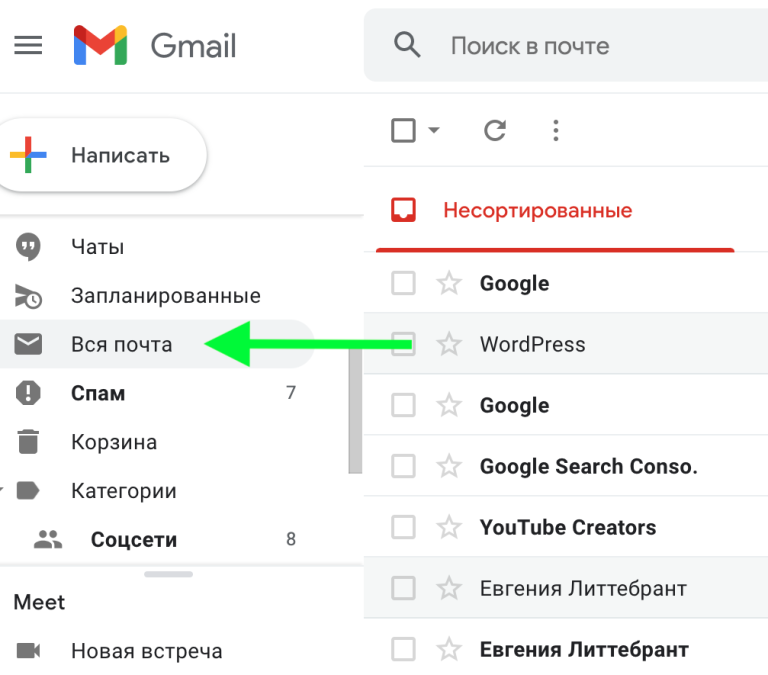768x675 pixels.
Task: Open the Вся почта folder
Action: pyautogui.click(x=121, y=345)
